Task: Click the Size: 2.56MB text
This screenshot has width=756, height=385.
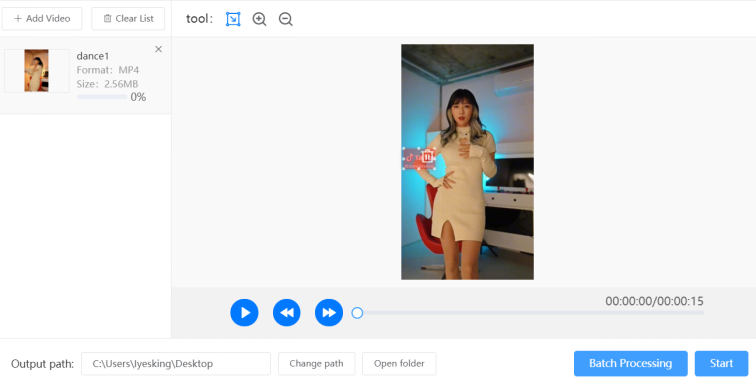Action: point(108,84)
